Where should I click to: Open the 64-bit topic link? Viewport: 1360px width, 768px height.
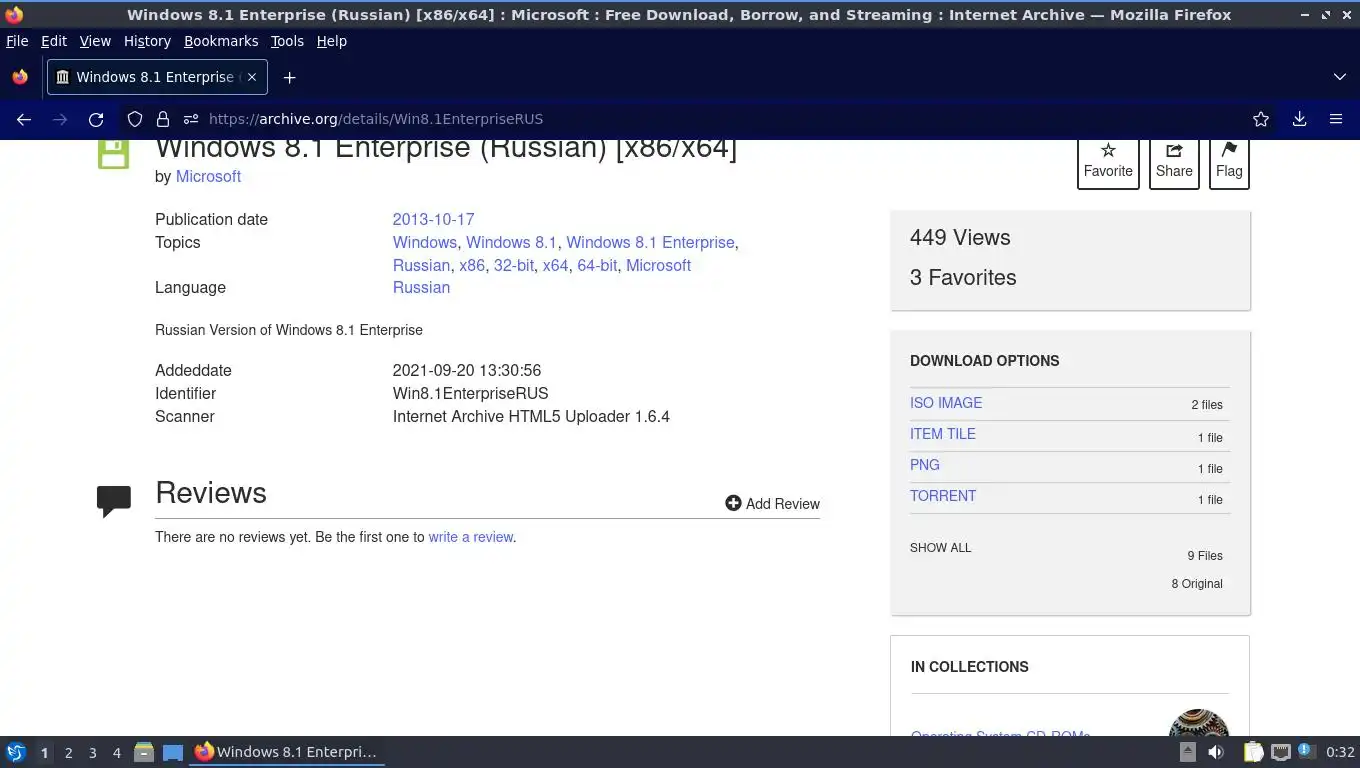[597, 265]
